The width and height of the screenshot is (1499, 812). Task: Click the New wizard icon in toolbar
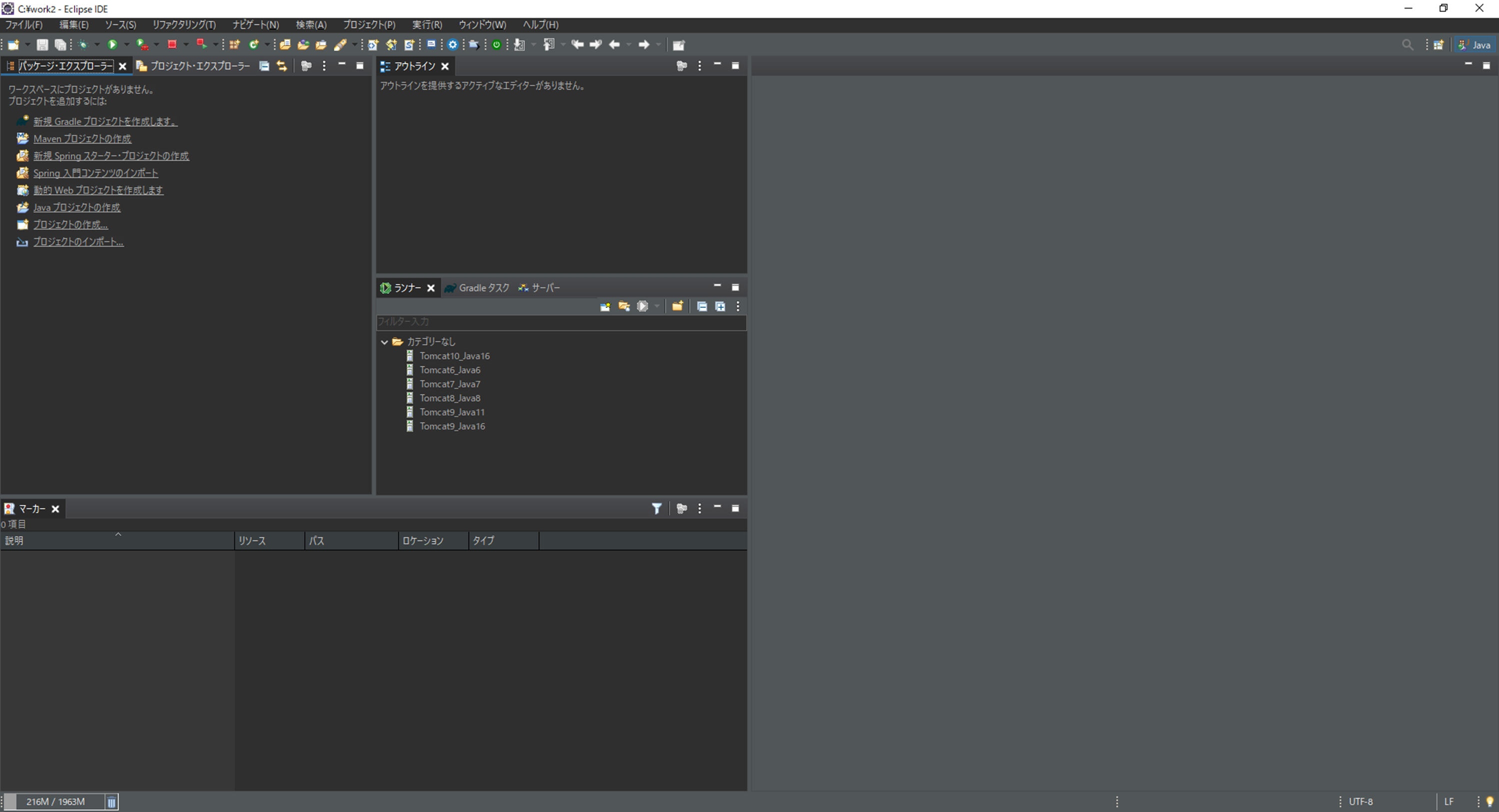coord(13,45)
